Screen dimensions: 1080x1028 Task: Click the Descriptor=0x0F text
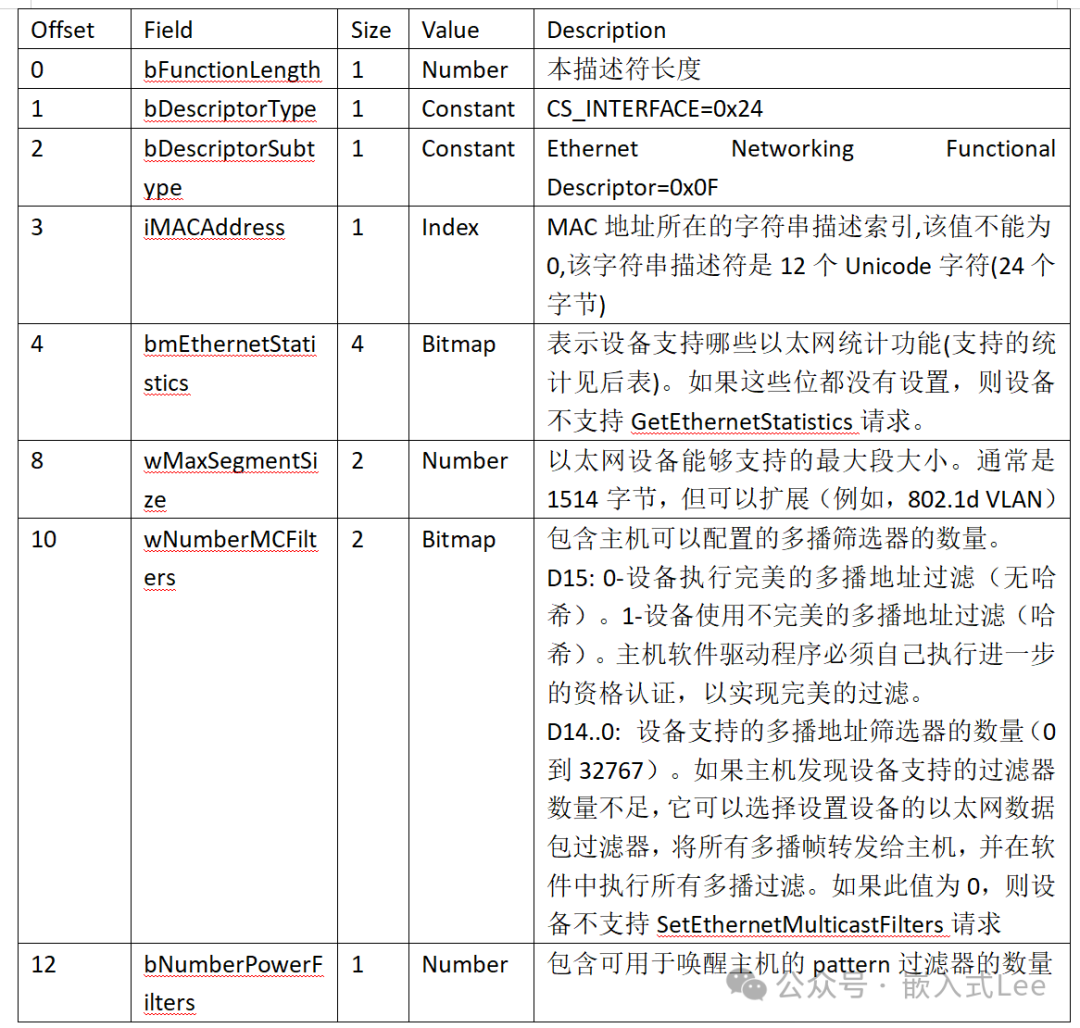(x=632, y=187)
